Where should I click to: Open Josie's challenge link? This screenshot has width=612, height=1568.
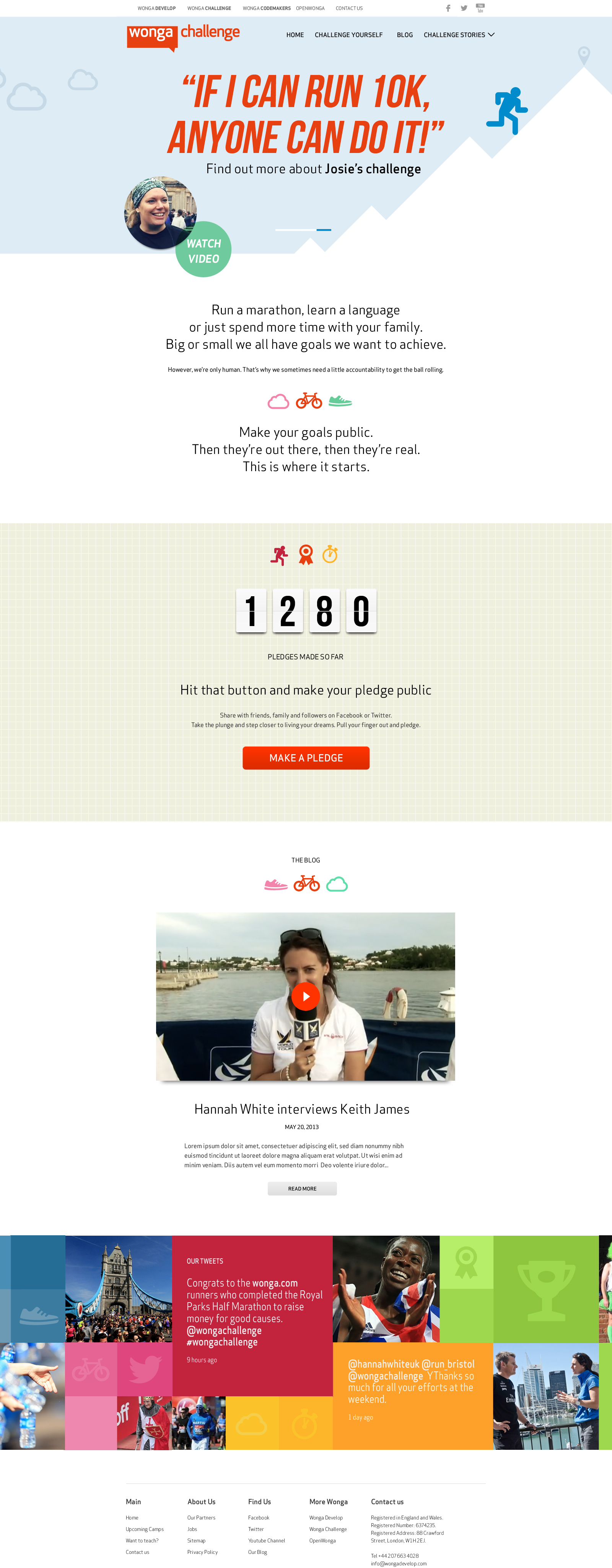(373, 169)
